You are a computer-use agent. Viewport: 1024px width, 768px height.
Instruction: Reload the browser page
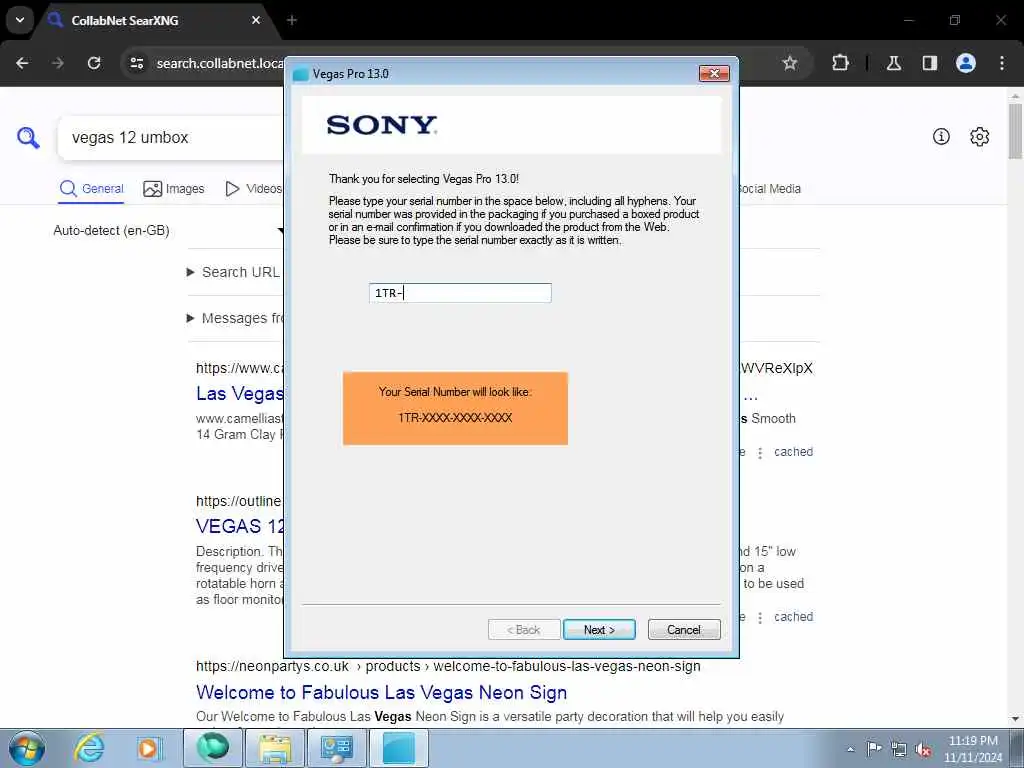pyautogui.click(x=94, y=63)
